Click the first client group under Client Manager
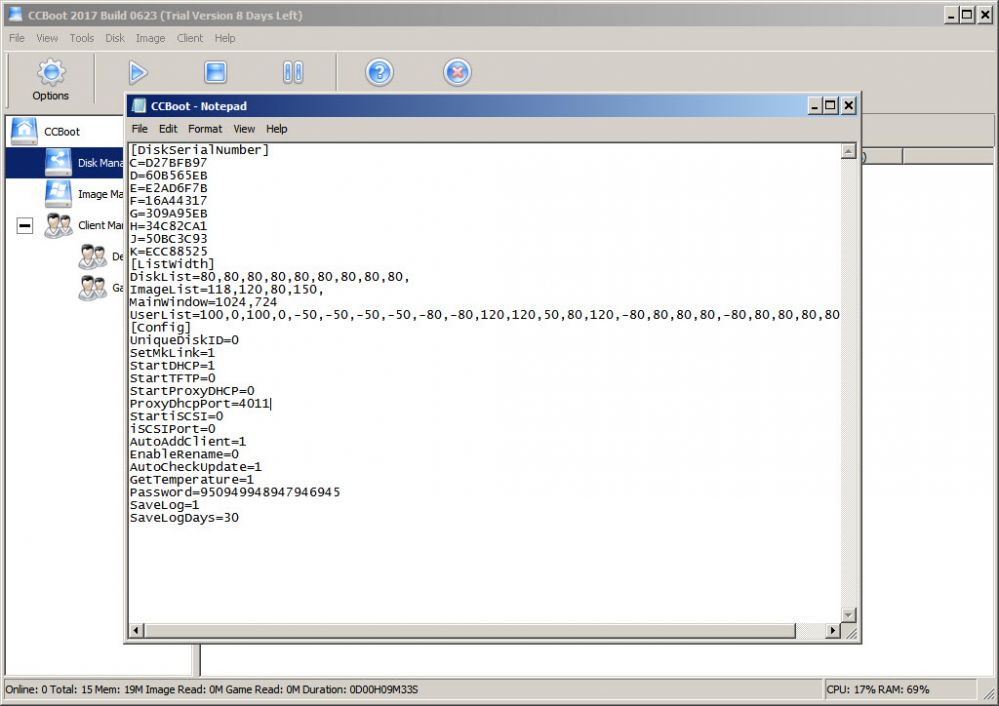Image resolution: width=999 pixels, height=706 pixels. (93, 258)
